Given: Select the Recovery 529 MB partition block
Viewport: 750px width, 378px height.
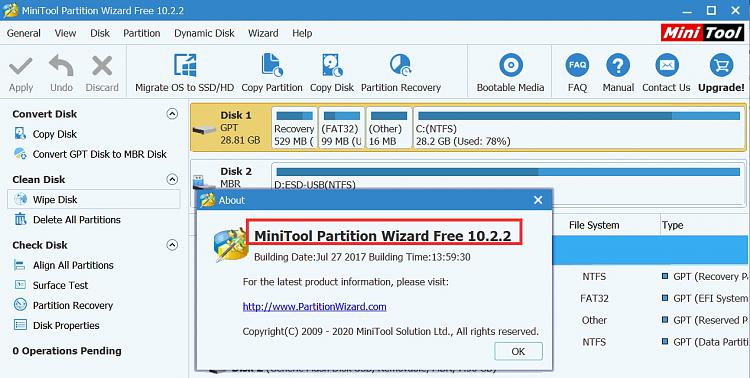Looking at the screenshot, I should pyautogui.click(x=294, y=127).
